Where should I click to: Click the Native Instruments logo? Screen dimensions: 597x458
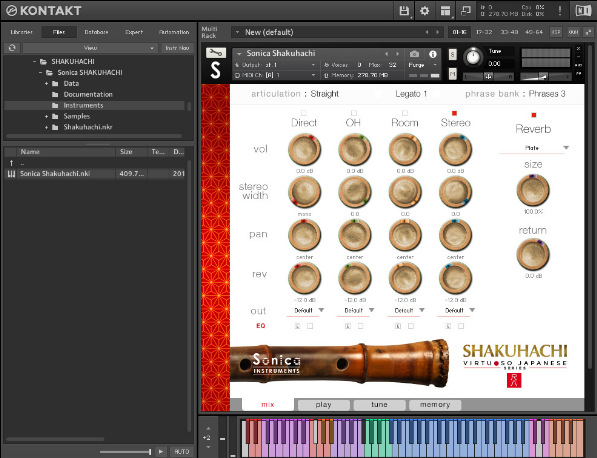[x=583, y=11]
